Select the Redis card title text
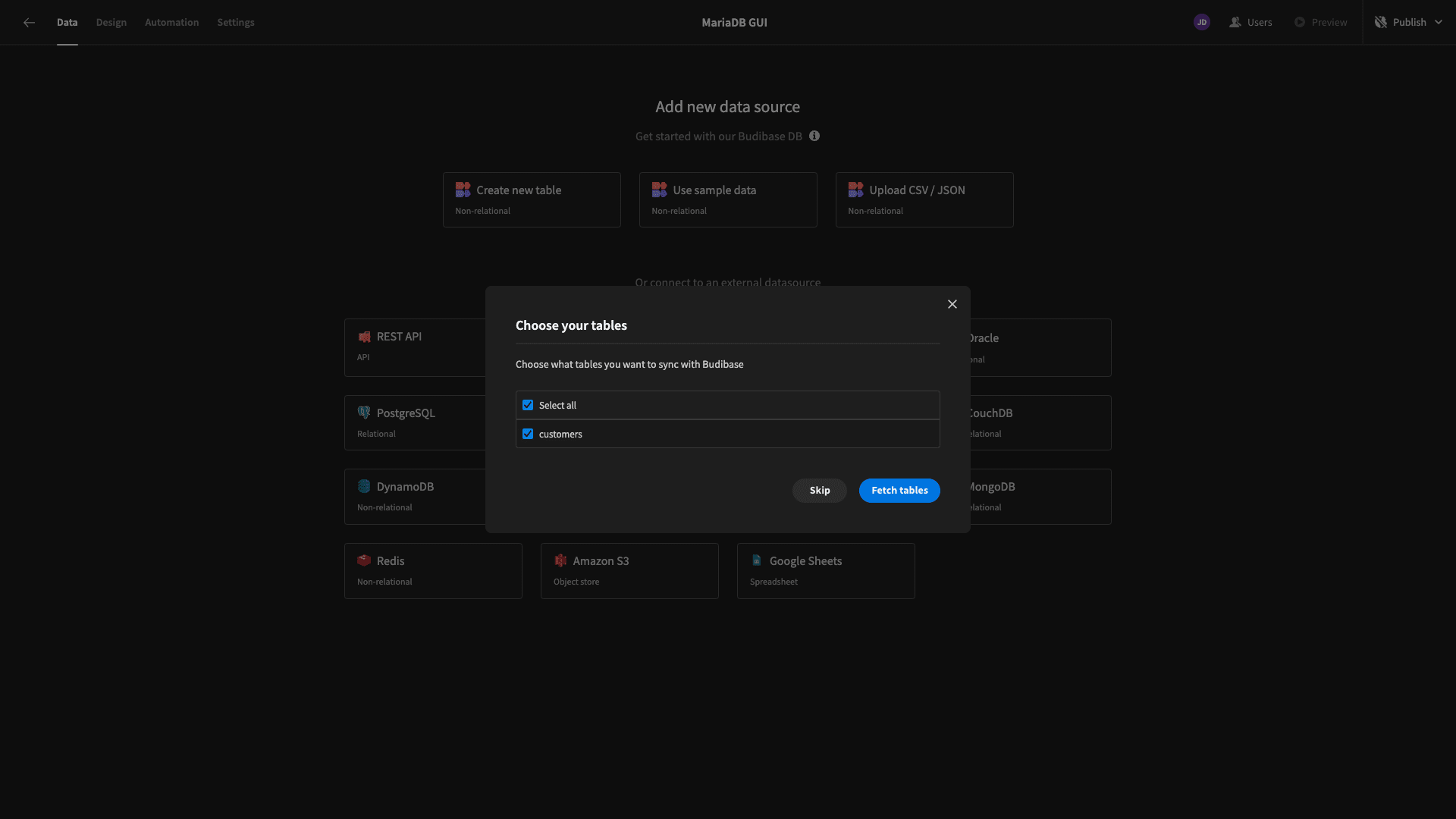Screen dimensions: 1456x819 pos(391,561)
